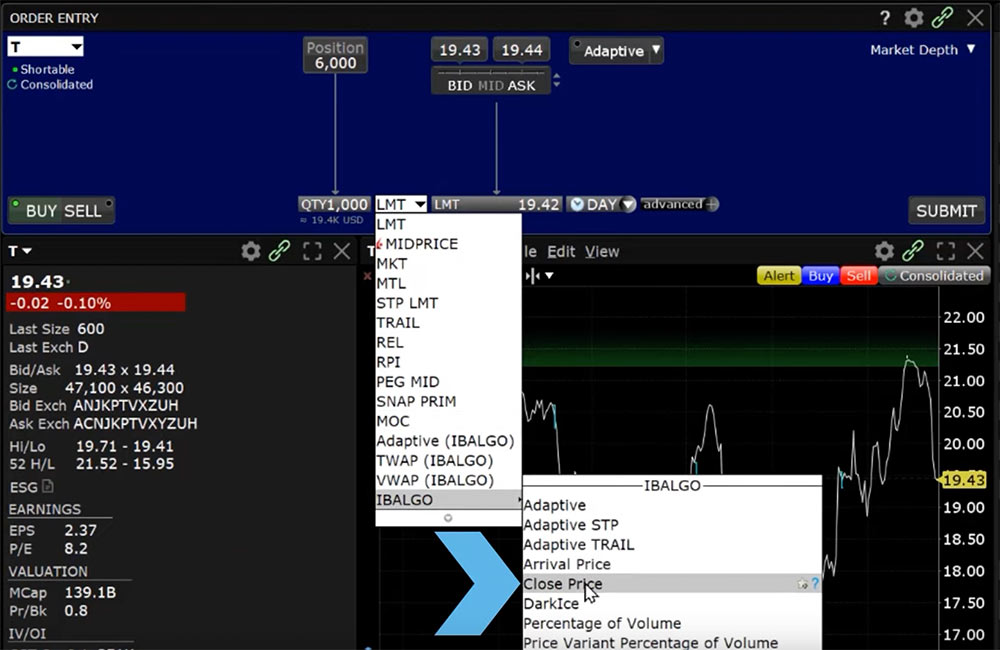Open the ESG report document icon

tap(48, 487)
